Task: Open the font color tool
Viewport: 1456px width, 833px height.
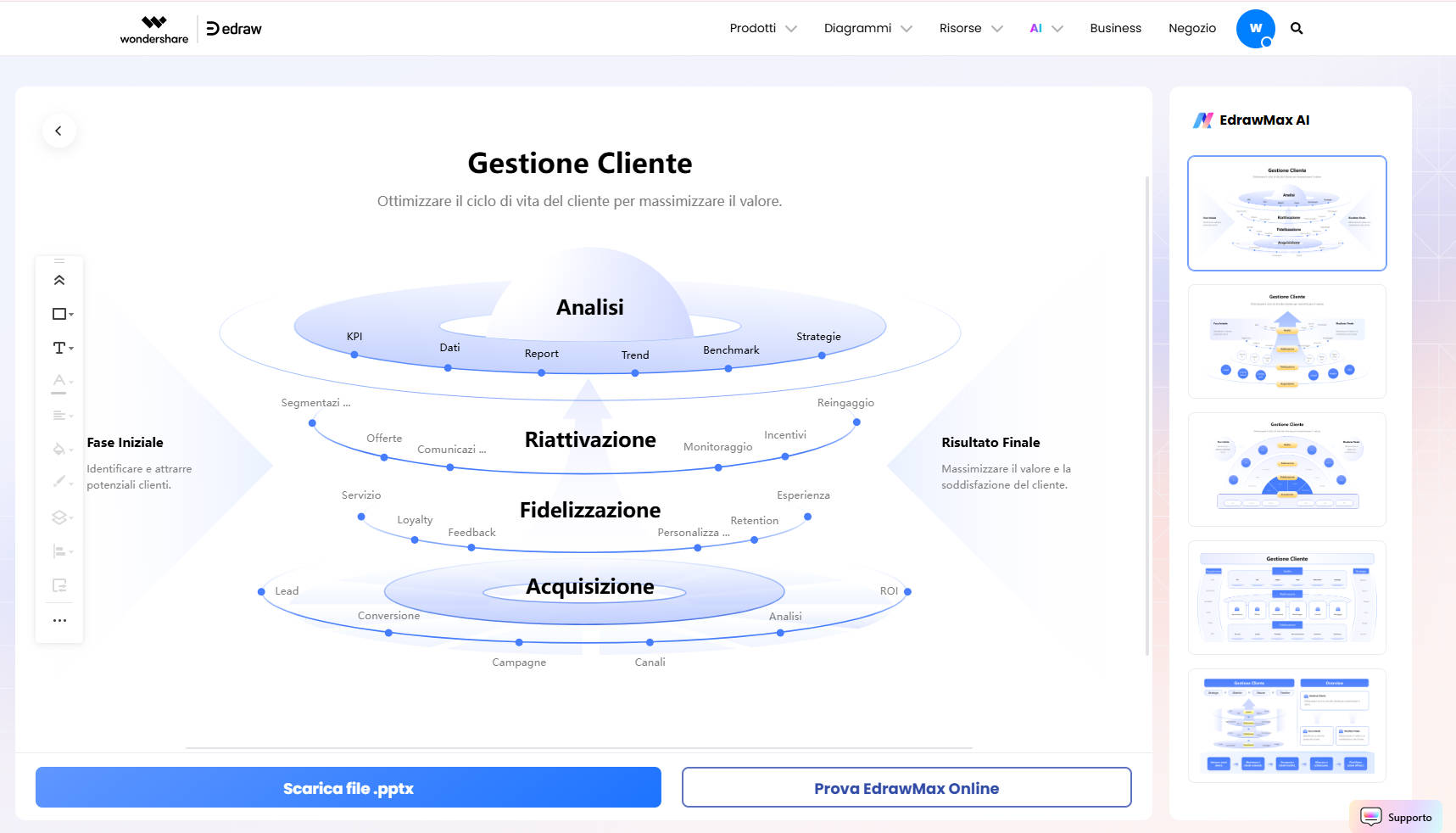Action: click(x=63, y=382)
